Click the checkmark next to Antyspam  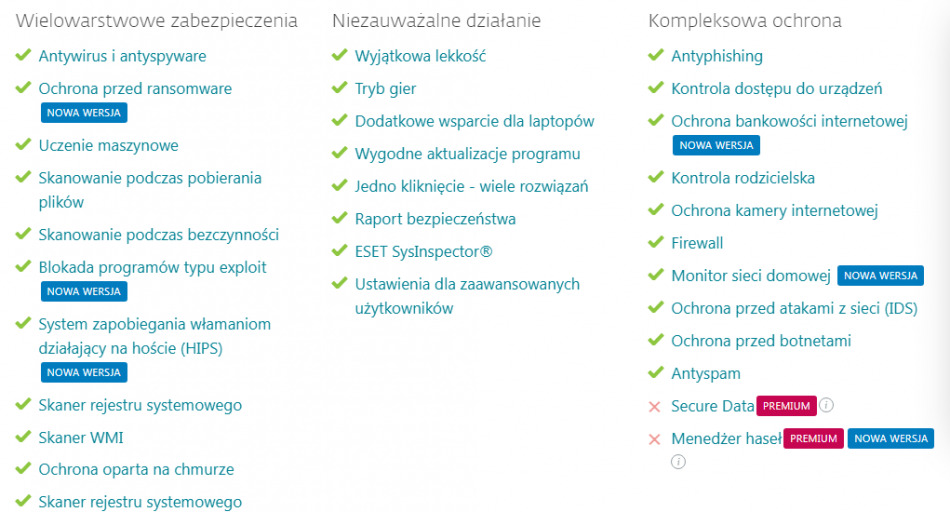pos(655,373)
